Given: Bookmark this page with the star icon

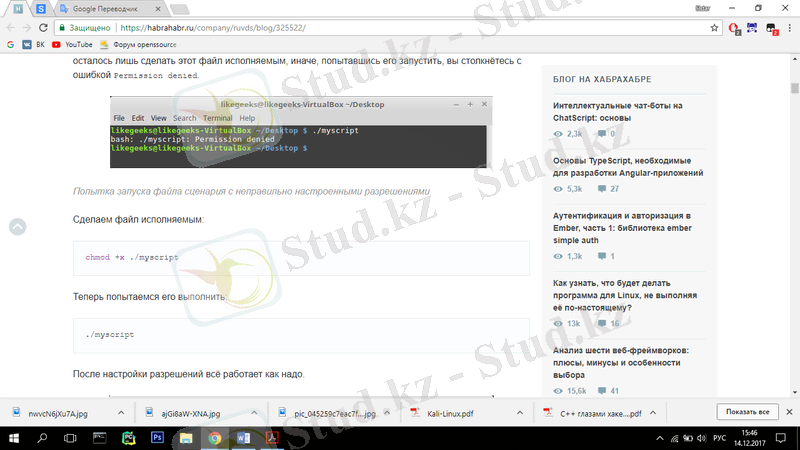Looking at the screenshot, I should click(714, 28).
